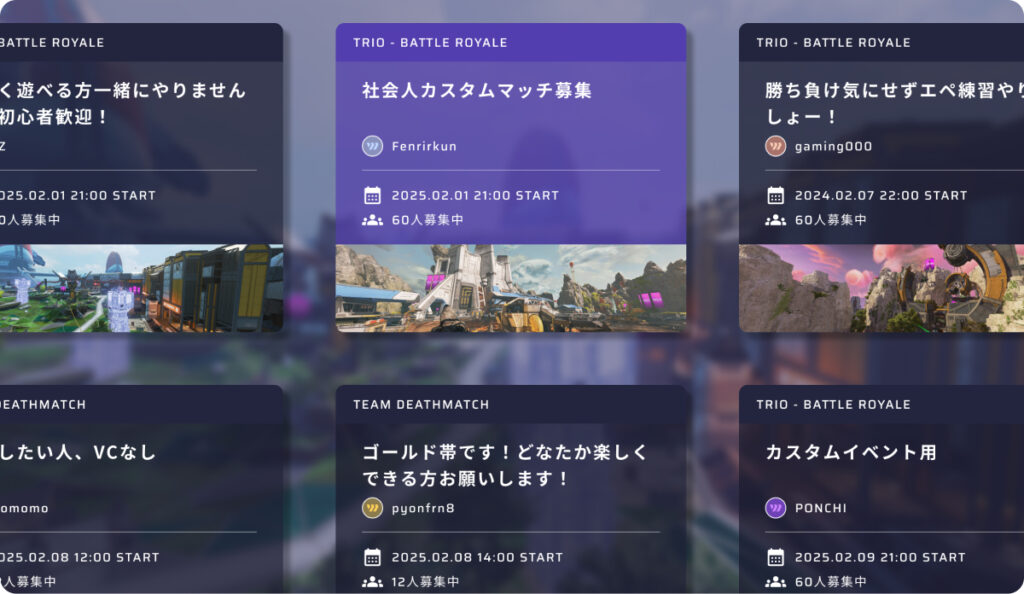Image resolution: width=1024 pixels, height=594 pixels.
Task: Click the username text gaming000
Action: 832,145
